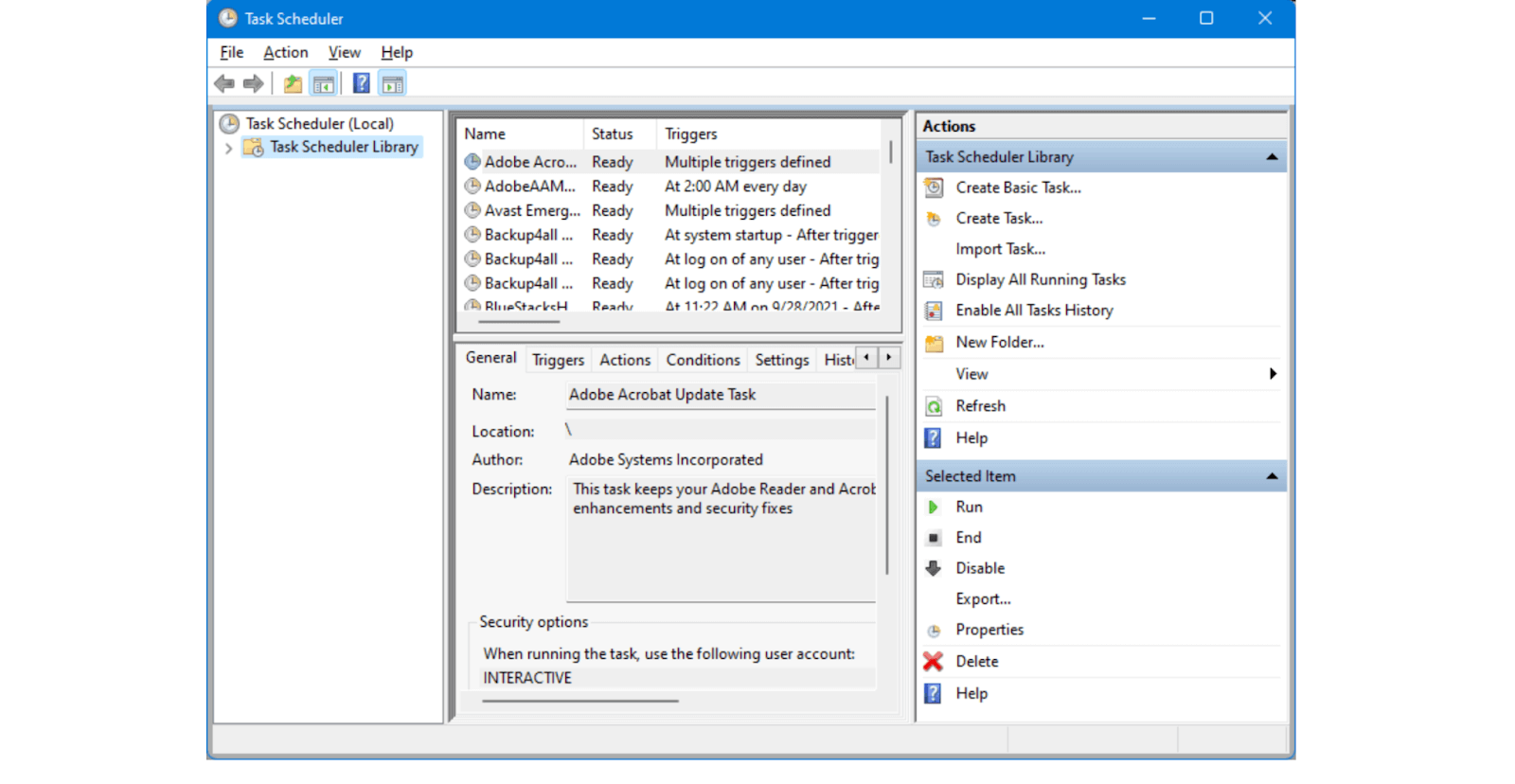Collapse the Selected Item actions section
Image resolution: width=1515 pixels, height=784 pixels.
(1272, 476)
